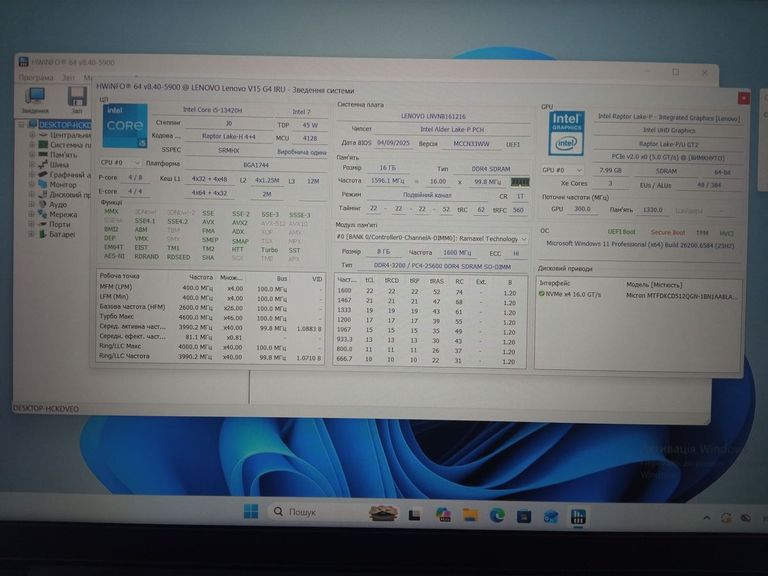The height and width of the screenshot is (576, 768).
Task: Click the 1600 row in memory timings table
Action: click(430, 292)
